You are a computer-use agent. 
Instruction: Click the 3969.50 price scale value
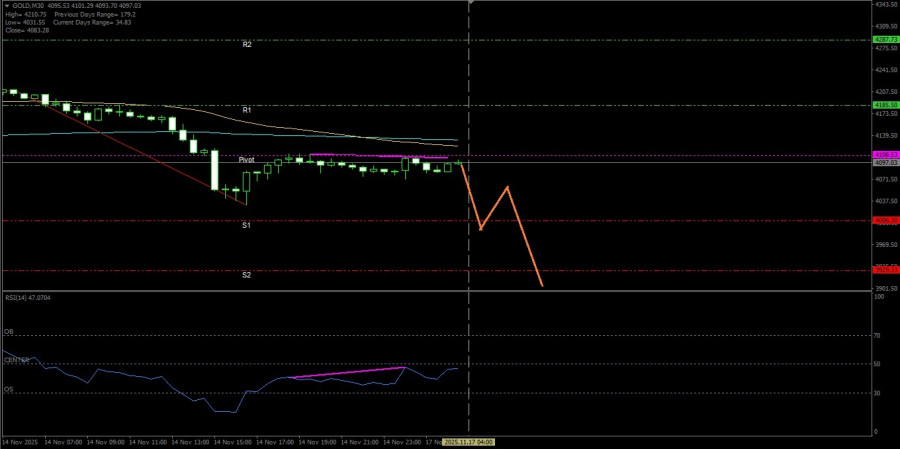(x=886, y=245)
